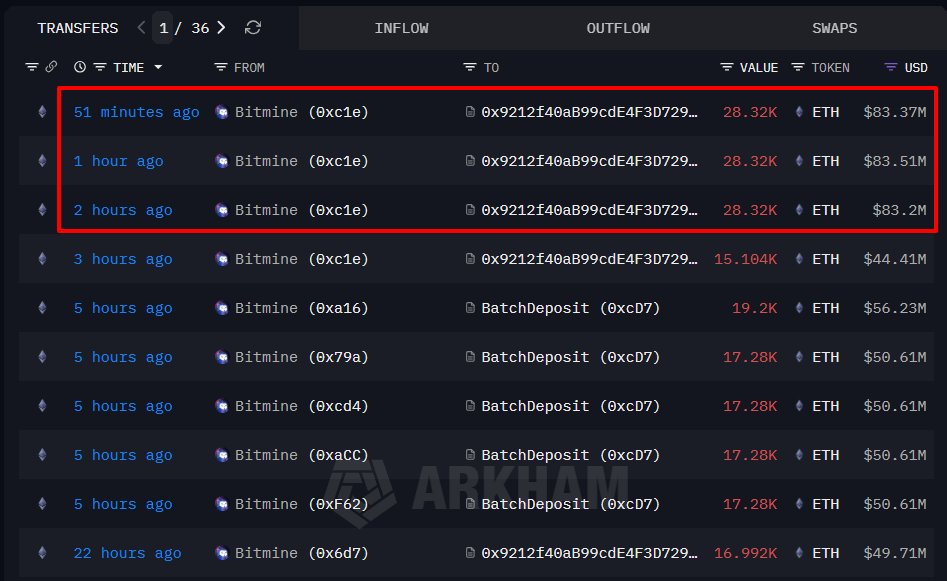Open the TO column filter
947x581 pixels.
tap(470, 67)
